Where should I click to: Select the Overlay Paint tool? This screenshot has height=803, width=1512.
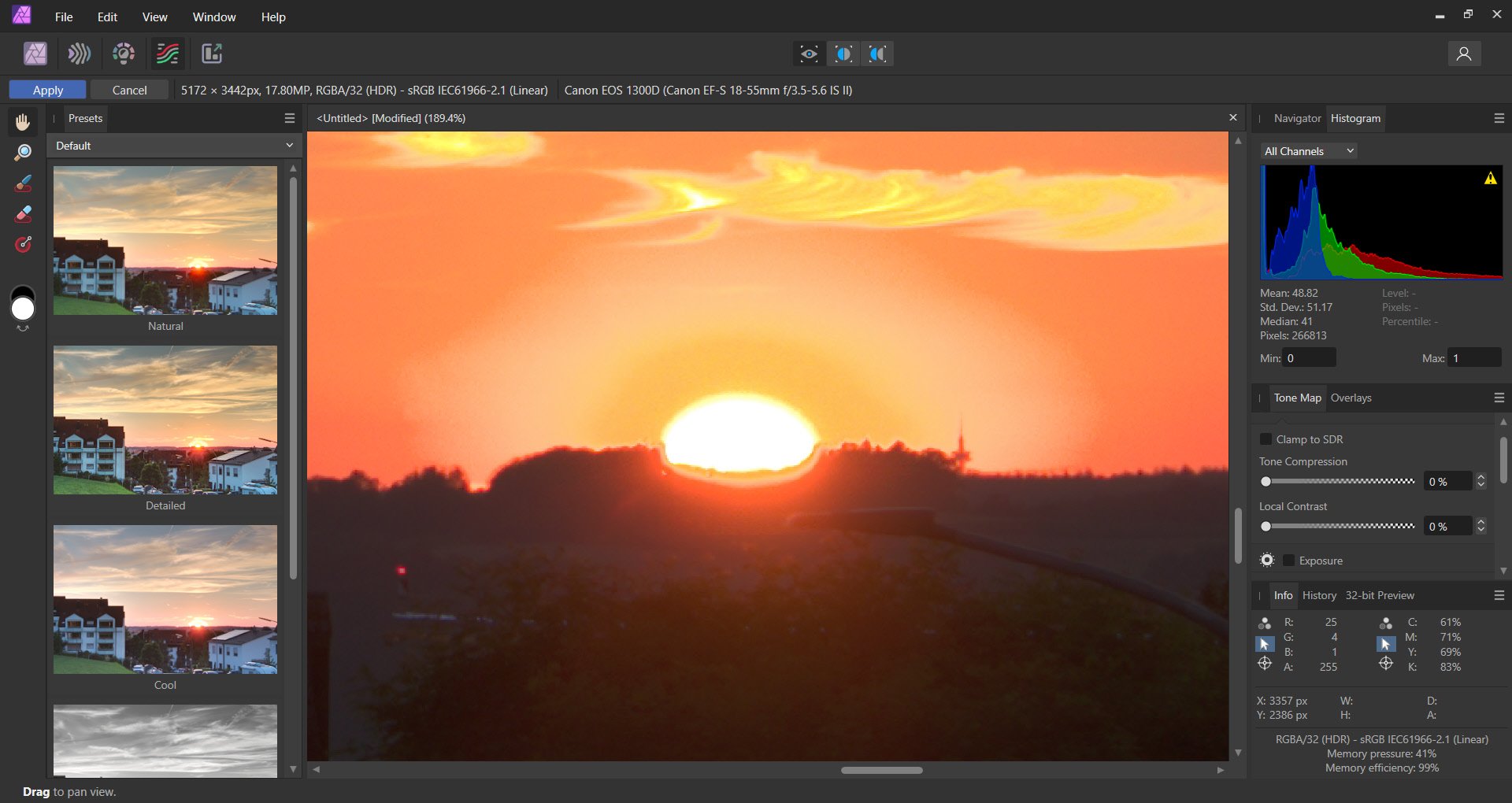23,183
